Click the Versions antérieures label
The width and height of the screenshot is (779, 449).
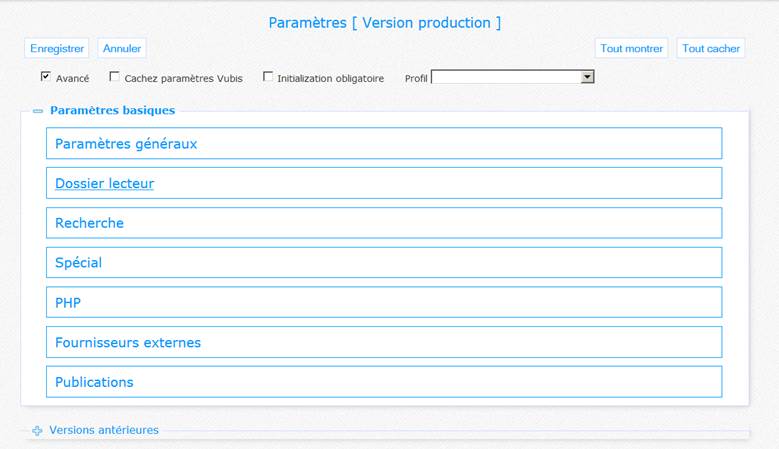pyautogui.click(x=104, y=430)
